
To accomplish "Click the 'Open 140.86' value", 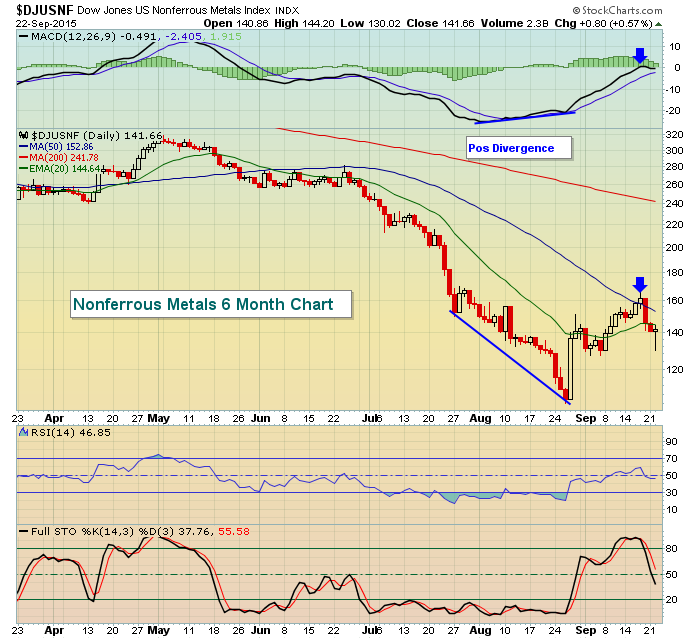I will point(236,24).
